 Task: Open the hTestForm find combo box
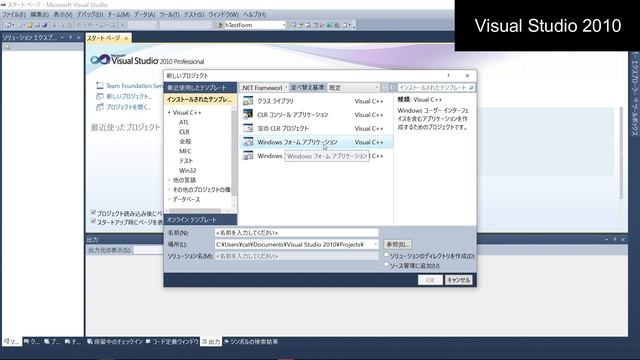(284, 25)
